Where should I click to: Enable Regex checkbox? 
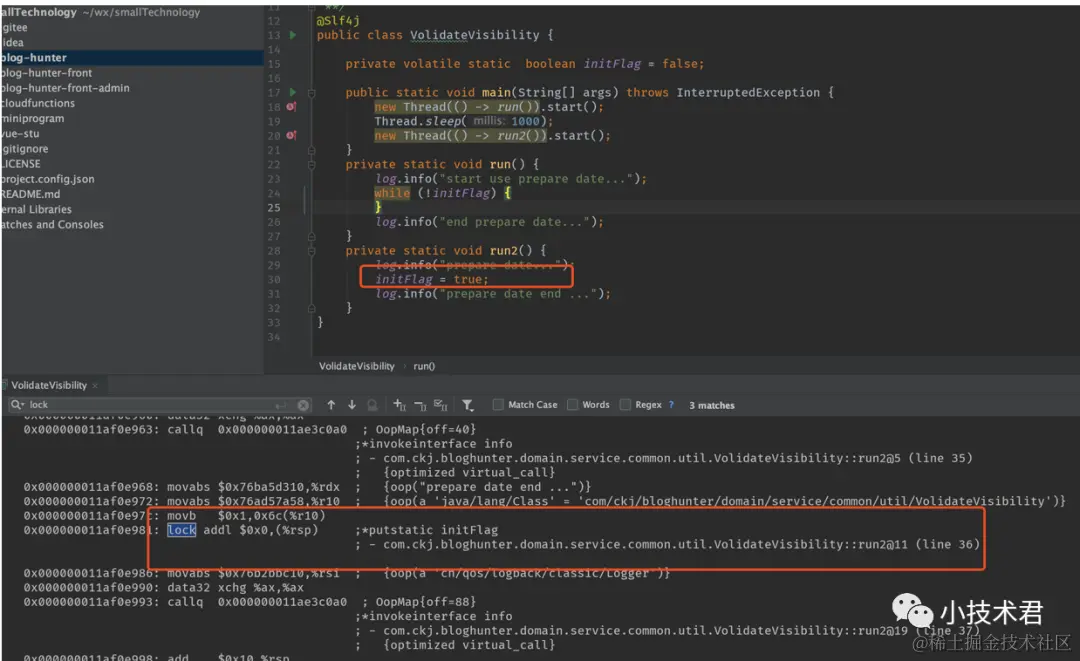click(625, 405)
